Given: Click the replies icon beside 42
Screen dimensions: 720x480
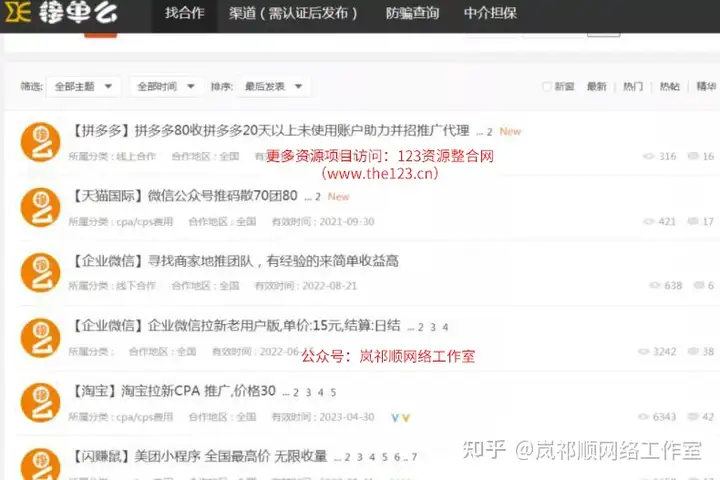Looking at the screenshot, I should pos(693,417).
